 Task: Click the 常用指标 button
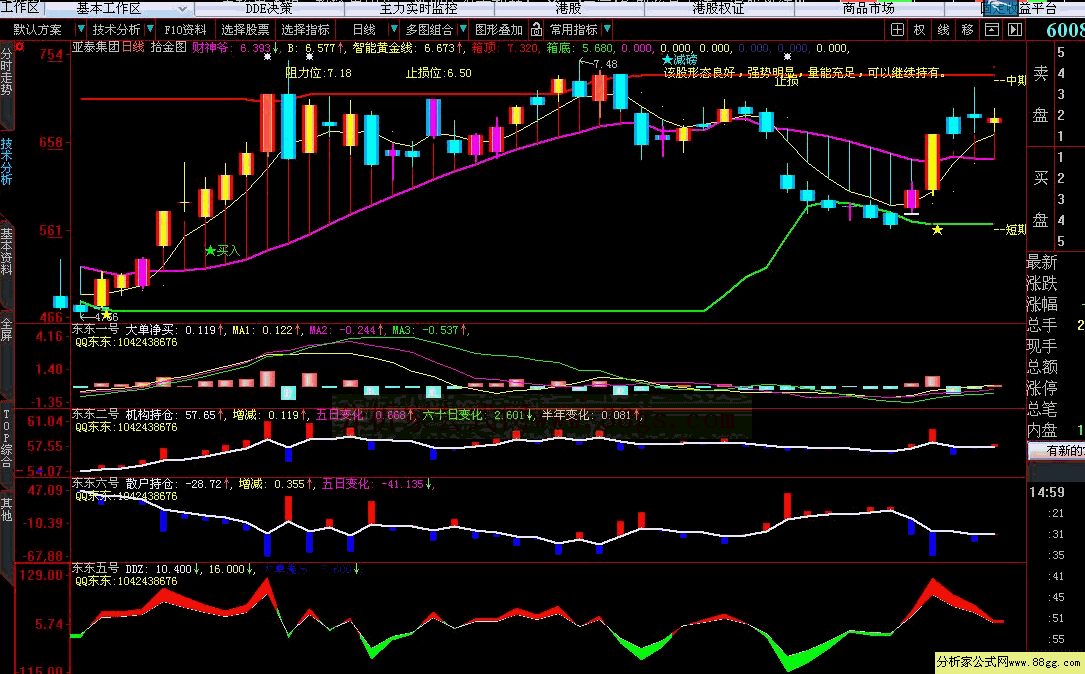point(574,30)
